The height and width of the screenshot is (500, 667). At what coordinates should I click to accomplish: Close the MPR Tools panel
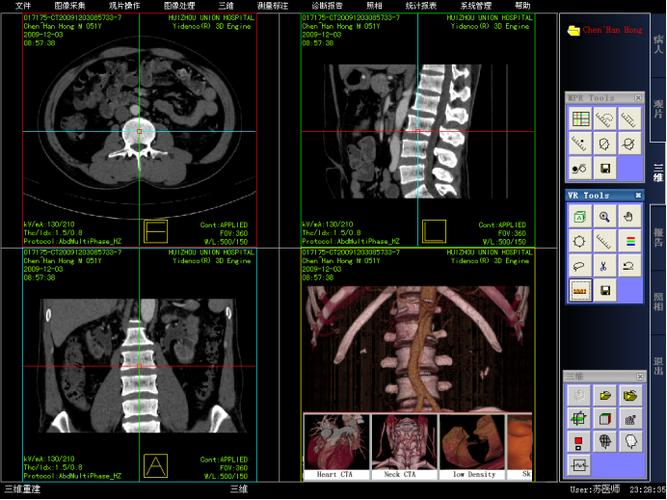pyautogui.click(x=638, y=98)
